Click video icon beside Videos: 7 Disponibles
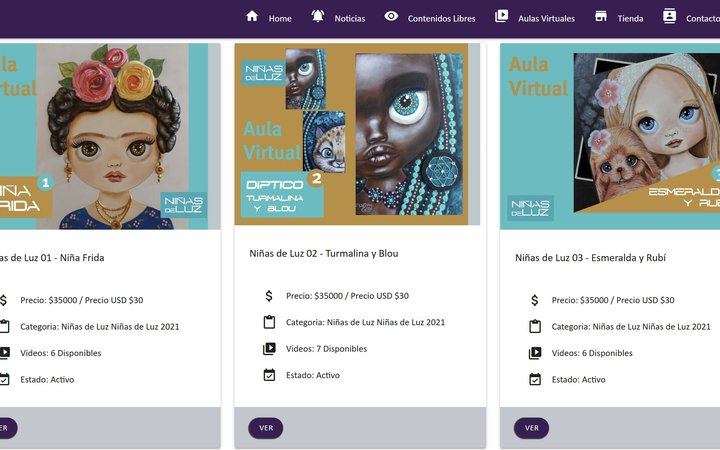 point(269,349)
